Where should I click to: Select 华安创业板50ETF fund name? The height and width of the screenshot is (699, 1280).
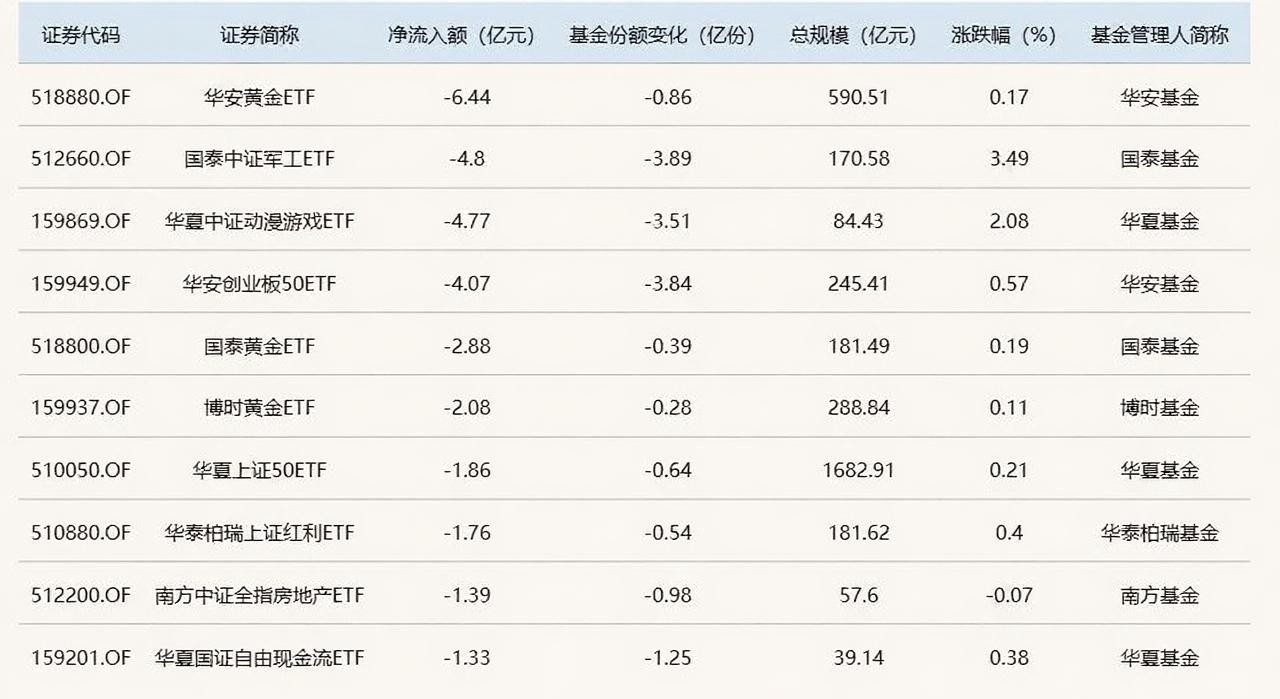259,284
